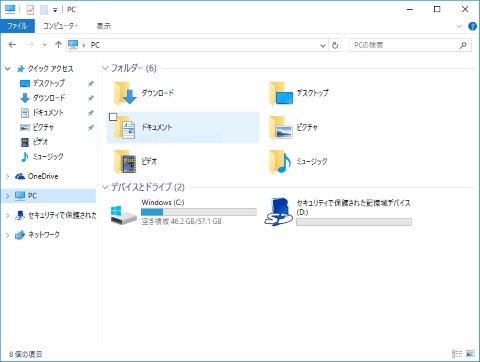
Task: Open the ファイル menu tab
Action: point(17,26)
